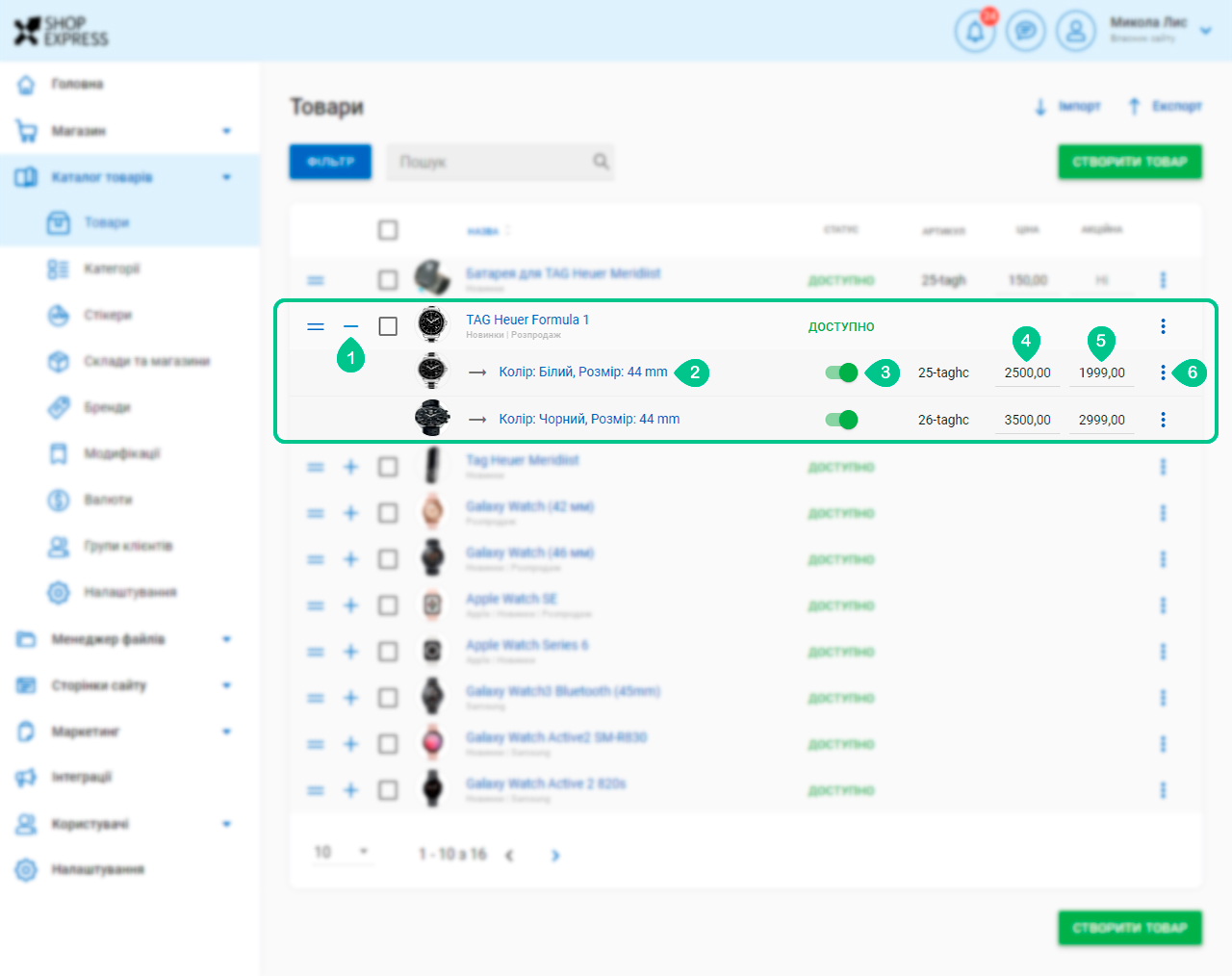Expand the Маркетинг section
This screenshot has width=1232, height=976.
click(226, 732)
